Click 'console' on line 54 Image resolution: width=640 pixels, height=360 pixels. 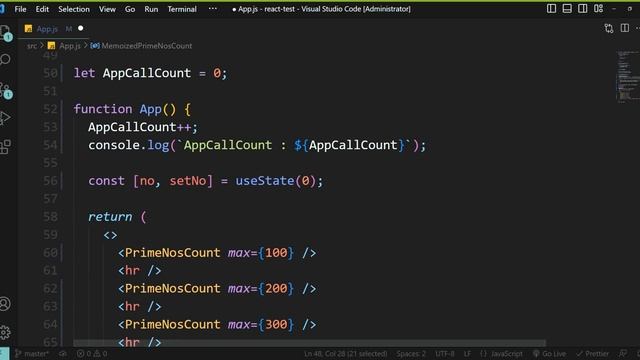coord(114,145)
